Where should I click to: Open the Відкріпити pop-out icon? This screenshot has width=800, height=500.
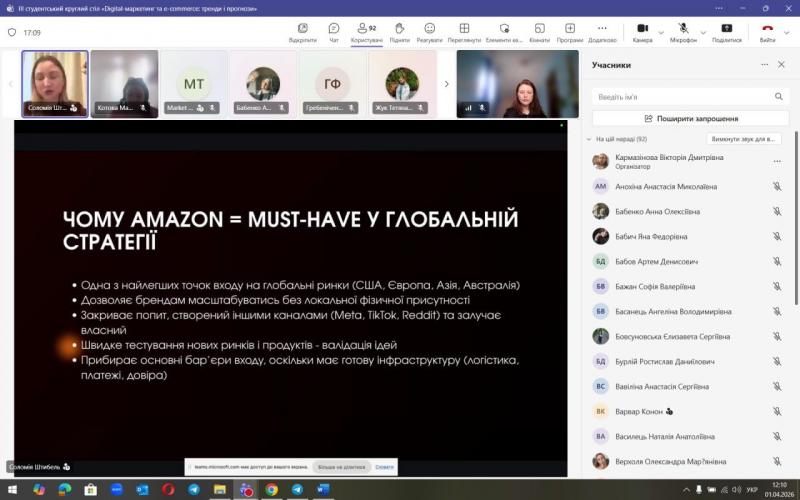coord(302,32)
